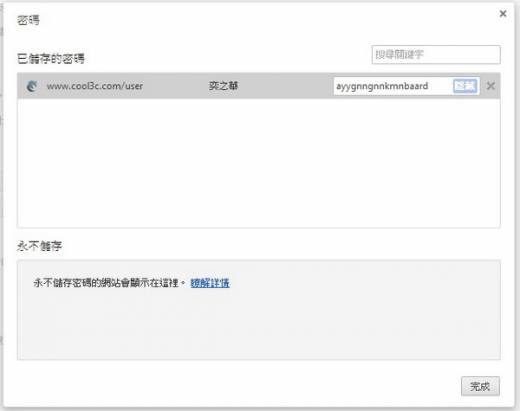This screenshot has height=411, width=520.
Task: Remove the saved cool3c password entry
Action: 490,86
